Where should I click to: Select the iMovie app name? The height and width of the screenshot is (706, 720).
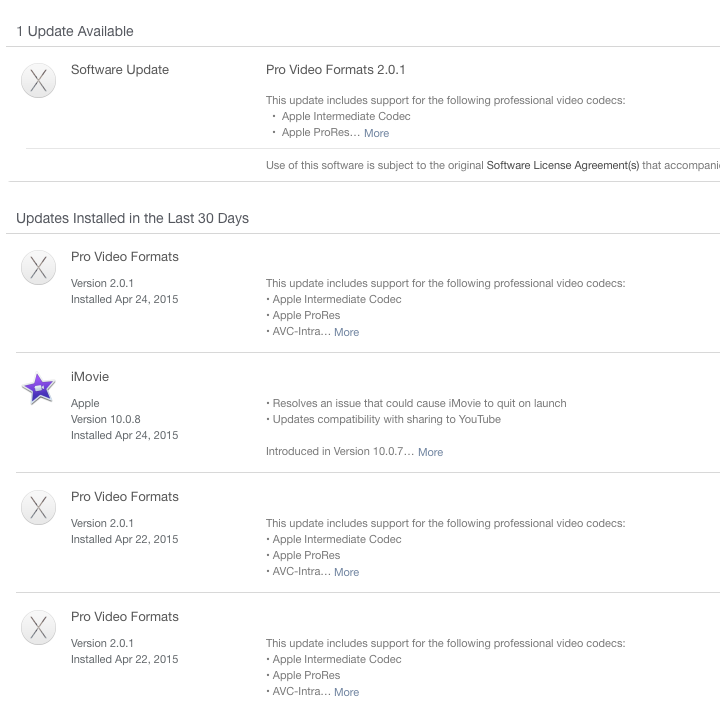(90, 377)
